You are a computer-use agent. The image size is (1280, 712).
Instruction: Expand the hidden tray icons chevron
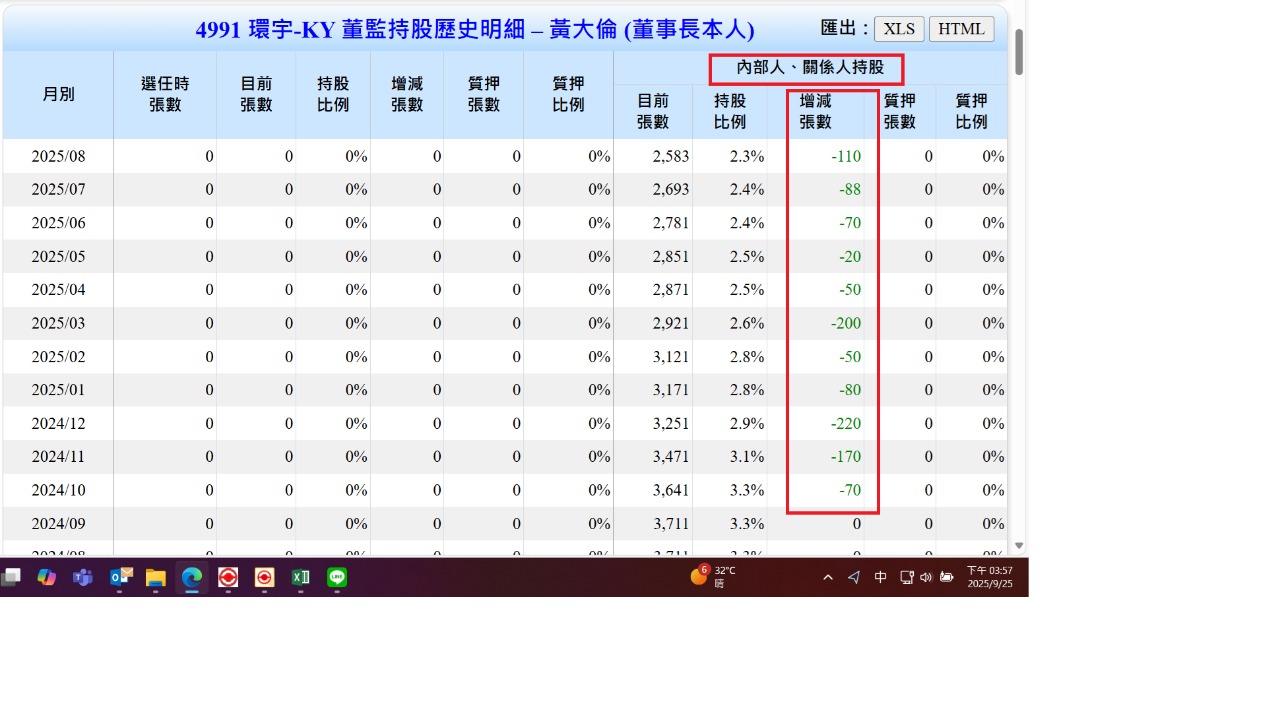point(828,577)
